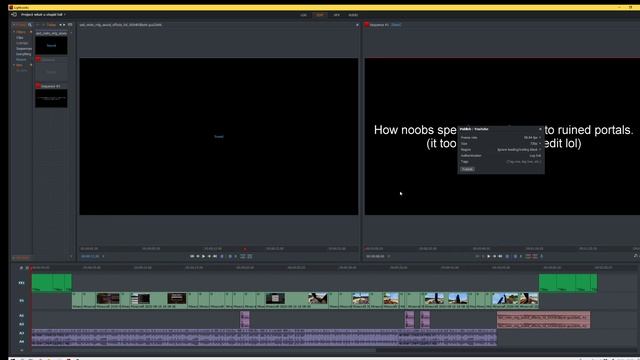Toggle the A1 audio track selector
The height and width of the screenshot is (360, 640).
click(x=21, y=316)
